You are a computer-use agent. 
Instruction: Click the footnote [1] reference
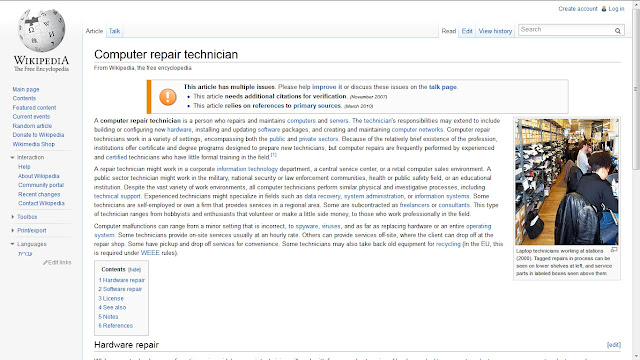[273, 155]
